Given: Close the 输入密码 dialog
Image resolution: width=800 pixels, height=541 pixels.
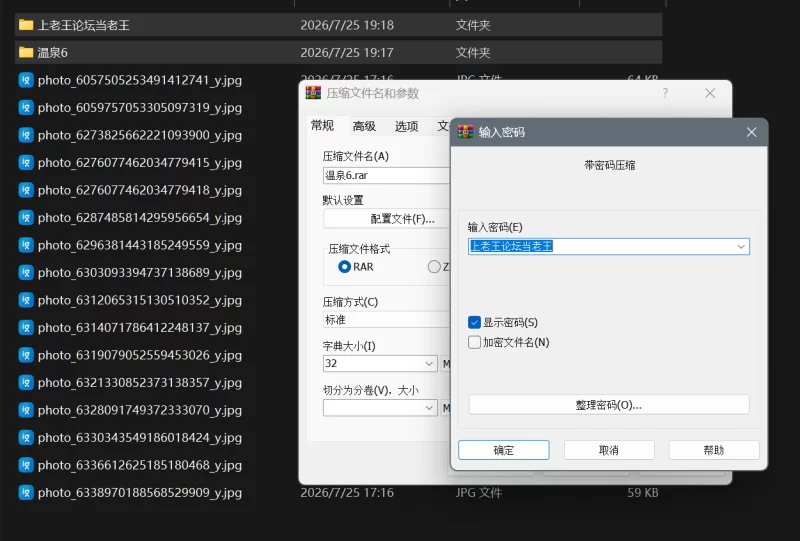Looking at the screenshot, I should coord(752,132).
